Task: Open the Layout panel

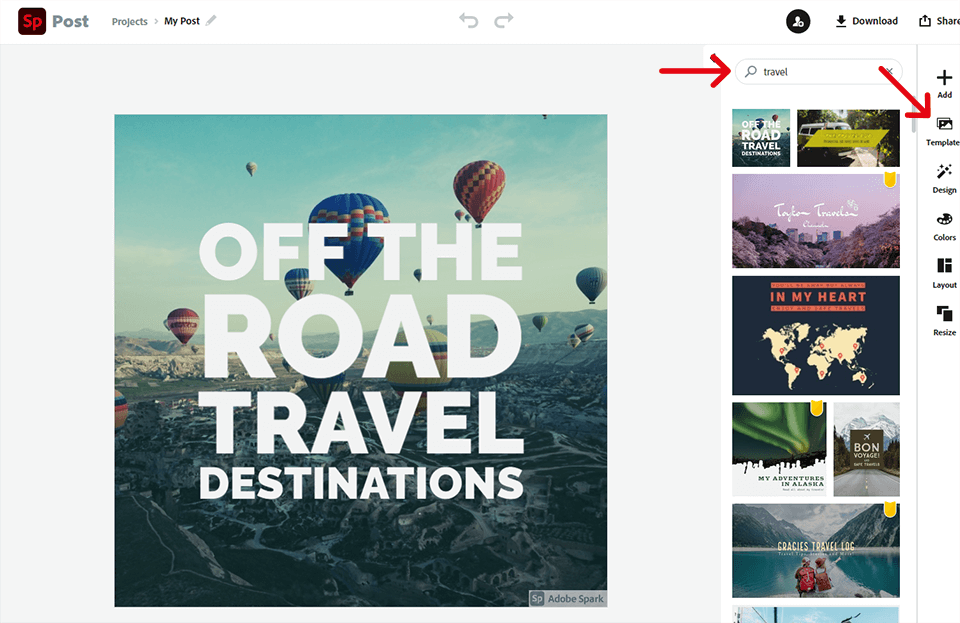Action: [x=944, y=274]
